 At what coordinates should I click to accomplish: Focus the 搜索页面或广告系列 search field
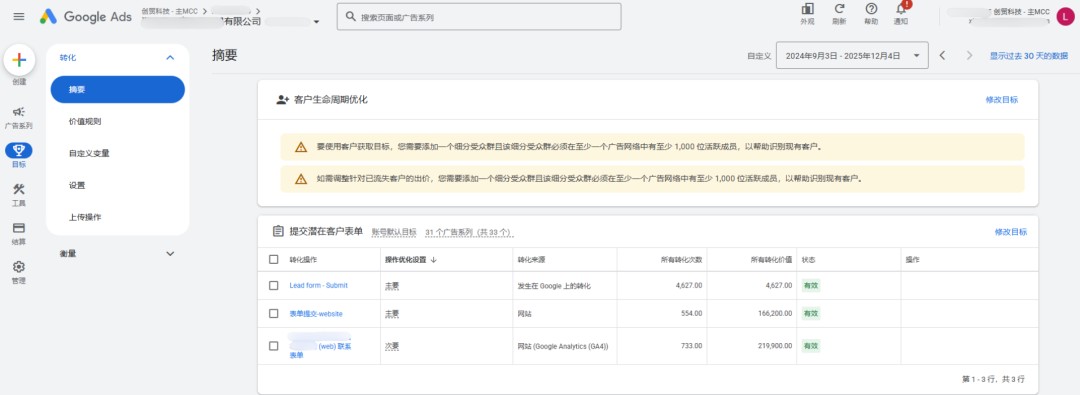[479, 17]
